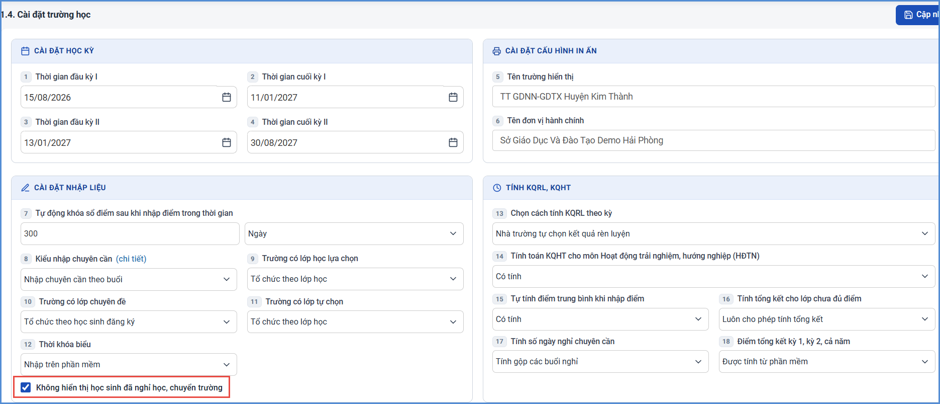Click the TÍNH KQRL, KQHT section title

pyautogui.click(x=538, y=188)
